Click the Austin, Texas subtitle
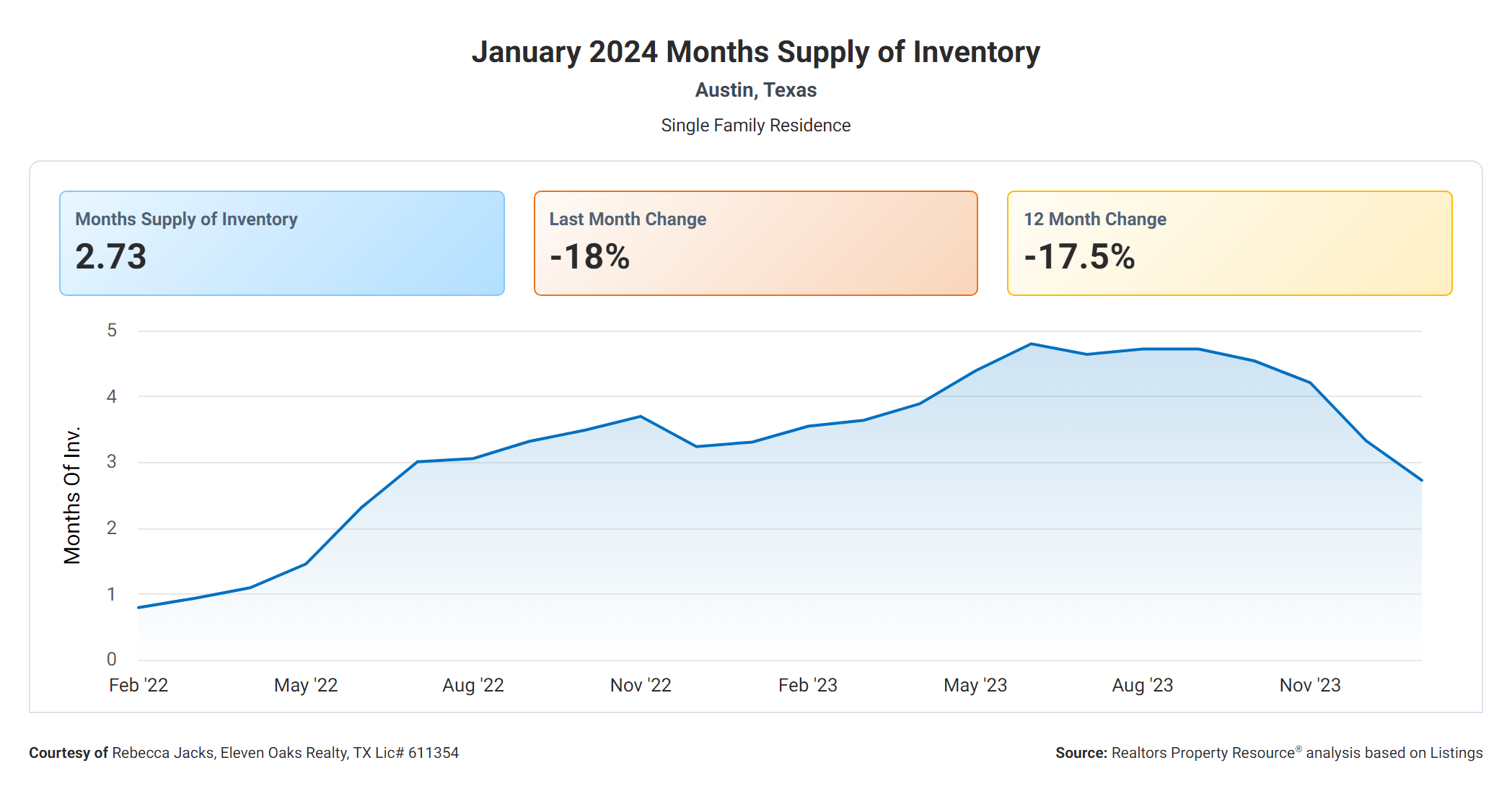 (755, 90)
